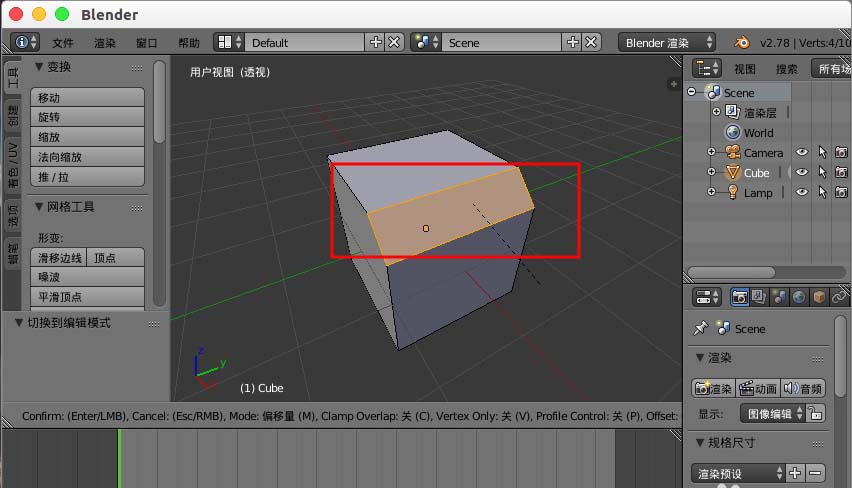Open the Info editor type selector
The height and width of the screenshot is (488, 852).
(x=26, y=42)
